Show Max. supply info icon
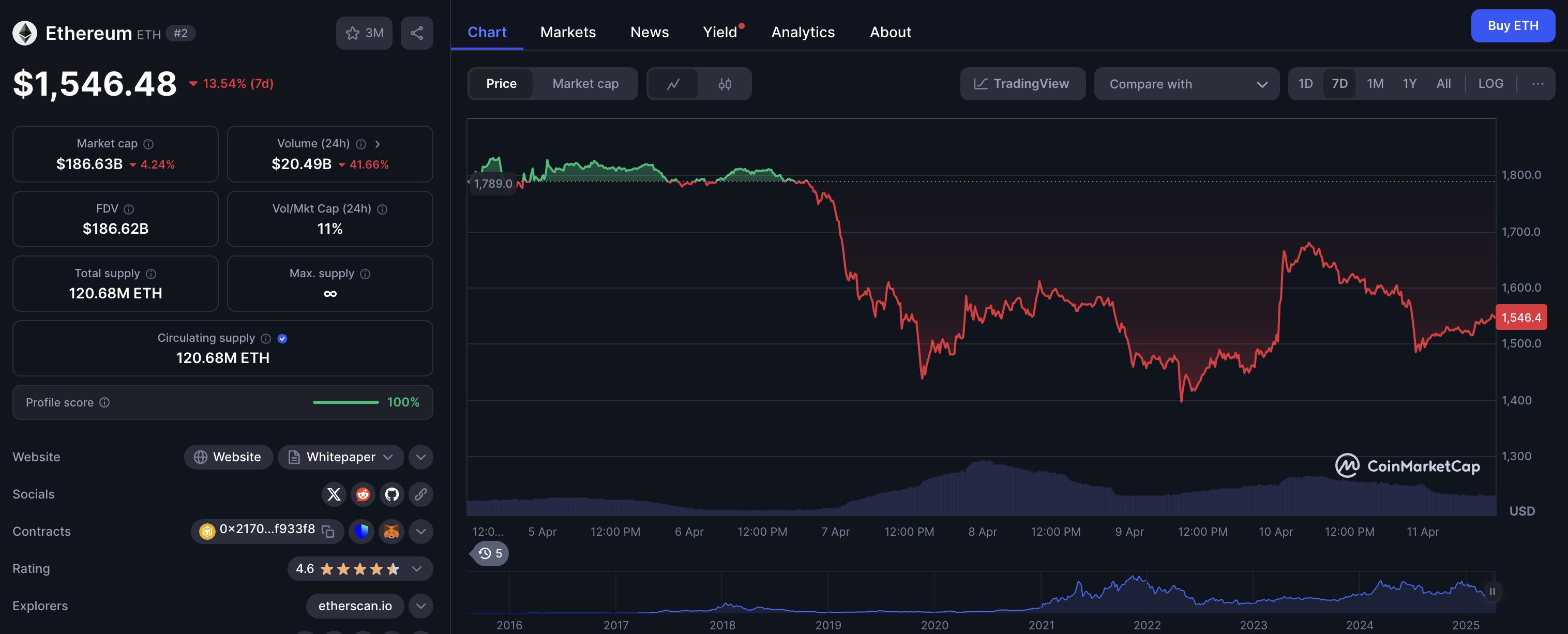 (x=365, y=274)
